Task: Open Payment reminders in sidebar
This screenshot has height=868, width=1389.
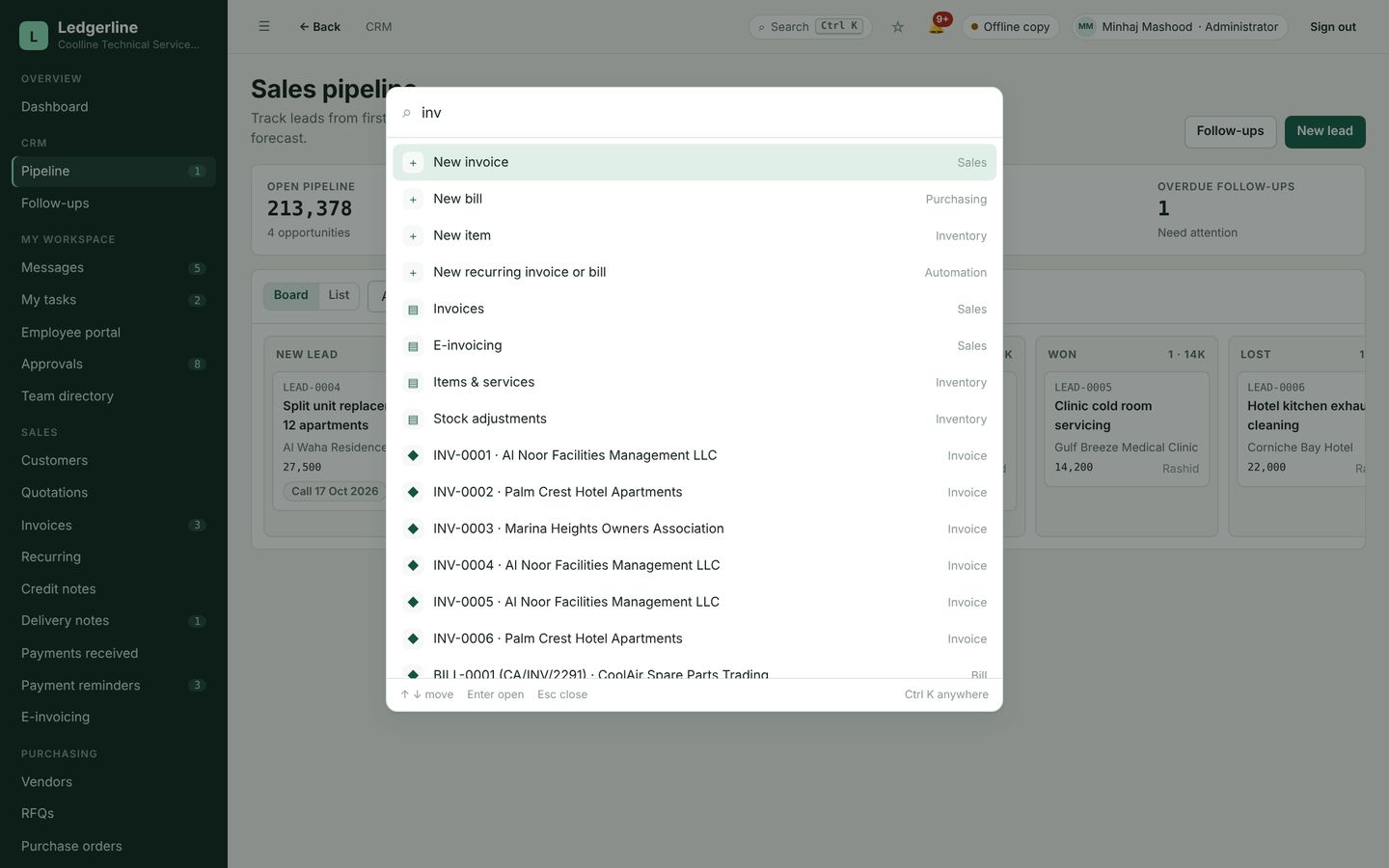Action: pyautogui.click(x=114, y=686)
